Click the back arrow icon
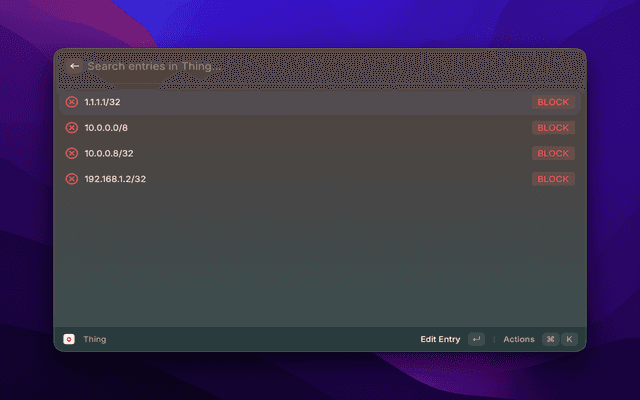Image resolution: width=640 pixels, height=400 pixels. click(x=74, y=66)
